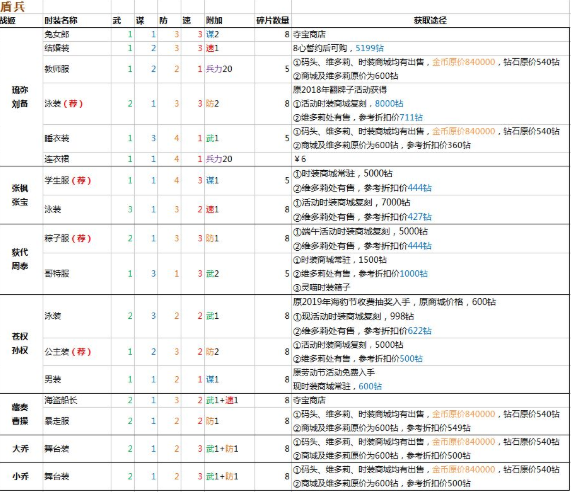573x493 pixels.
Task: Click the 参考折扣价360钻 line
Action: (x=382, y=145)
